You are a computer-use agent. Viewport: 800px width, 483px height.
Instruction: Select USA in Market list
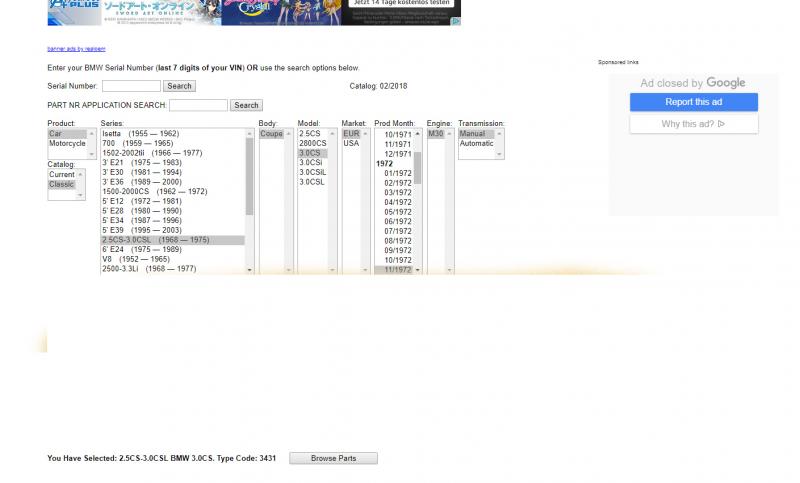[351, 144]
